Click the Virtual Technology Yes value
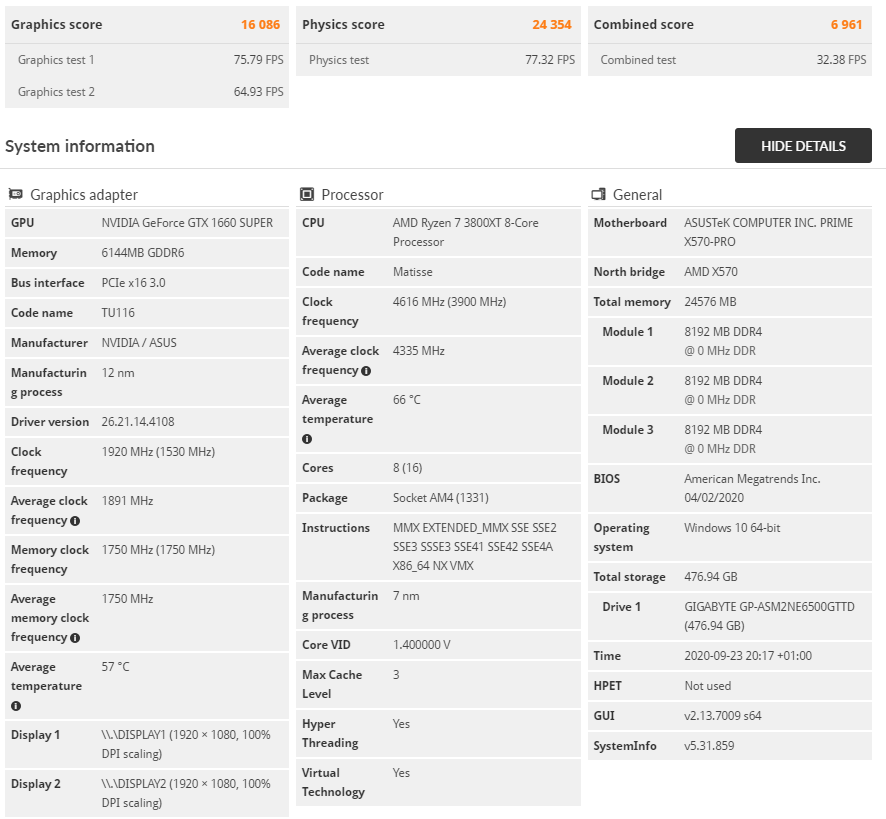Image resolution: width=886 pixels, height=819 pixels. click(x=401, y=773)
